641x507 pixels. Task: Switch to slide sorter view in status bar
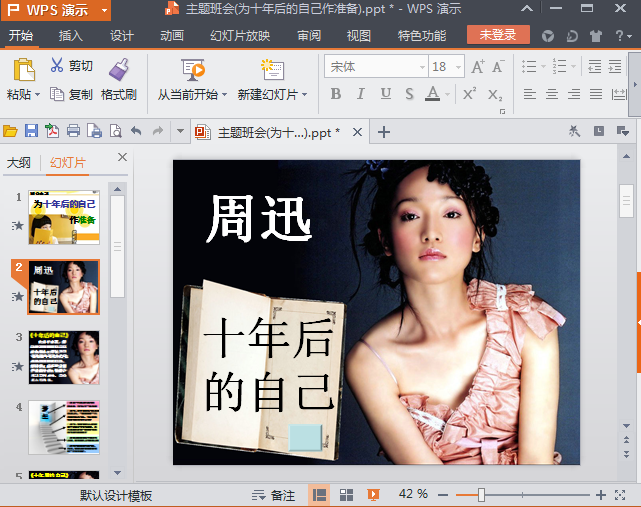click(x=347, y=495)
